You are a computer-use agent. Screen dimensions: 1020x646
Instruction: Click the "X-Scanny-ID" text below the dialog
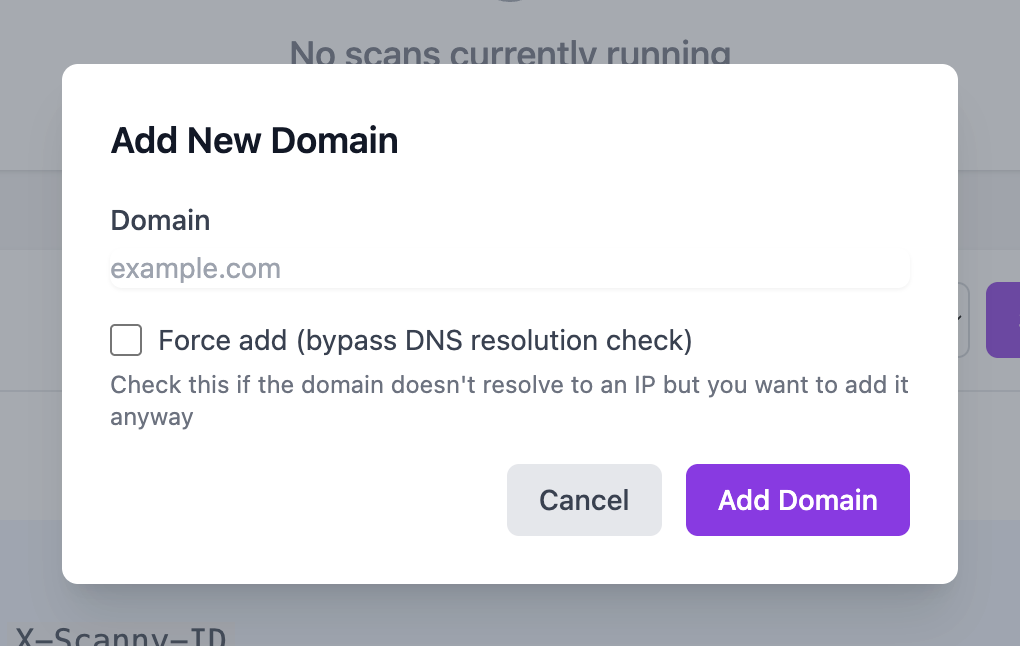[x=121, y=635]
